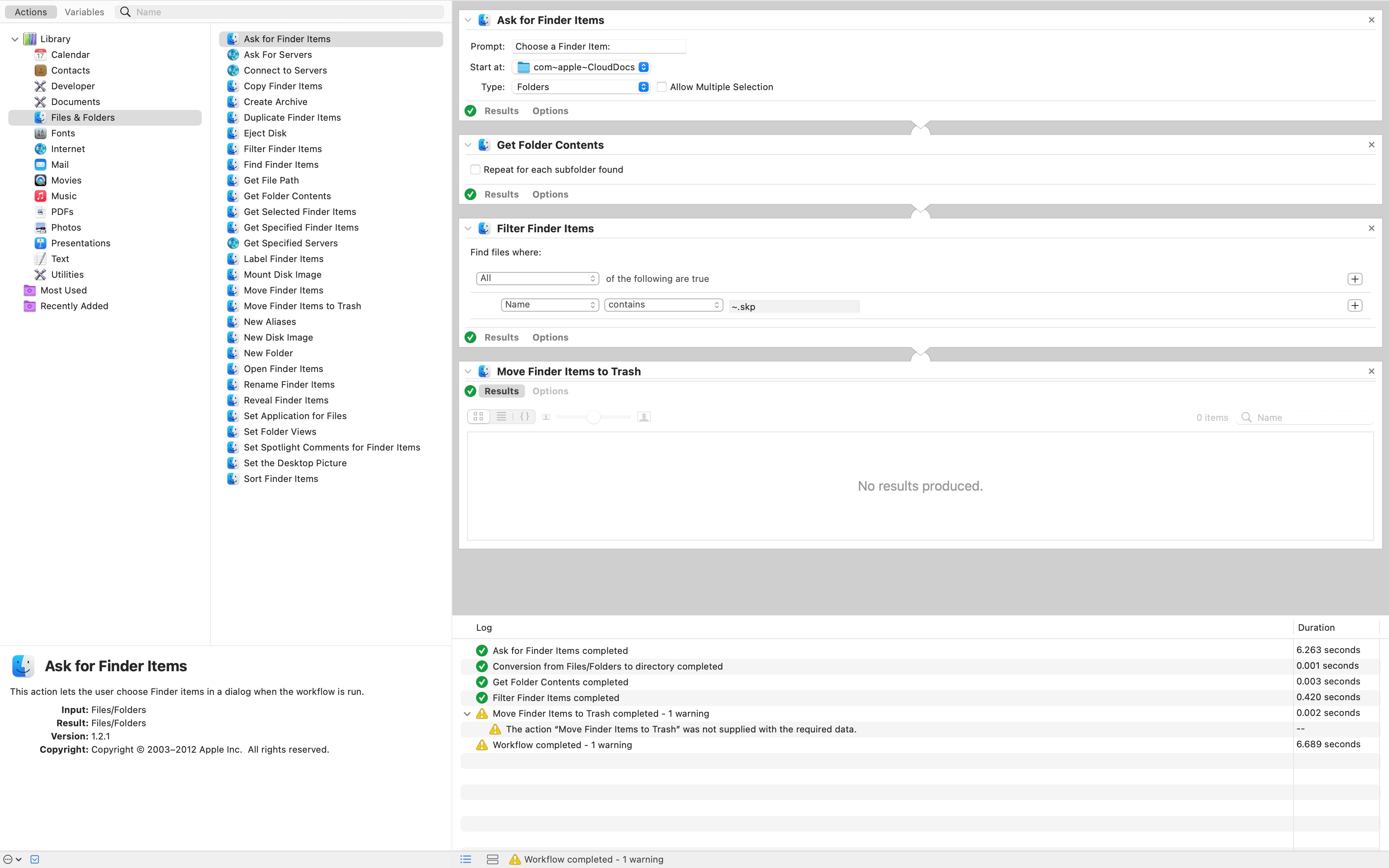Click the Mail library category icon

pyautogui.click(x=40, y=165)
